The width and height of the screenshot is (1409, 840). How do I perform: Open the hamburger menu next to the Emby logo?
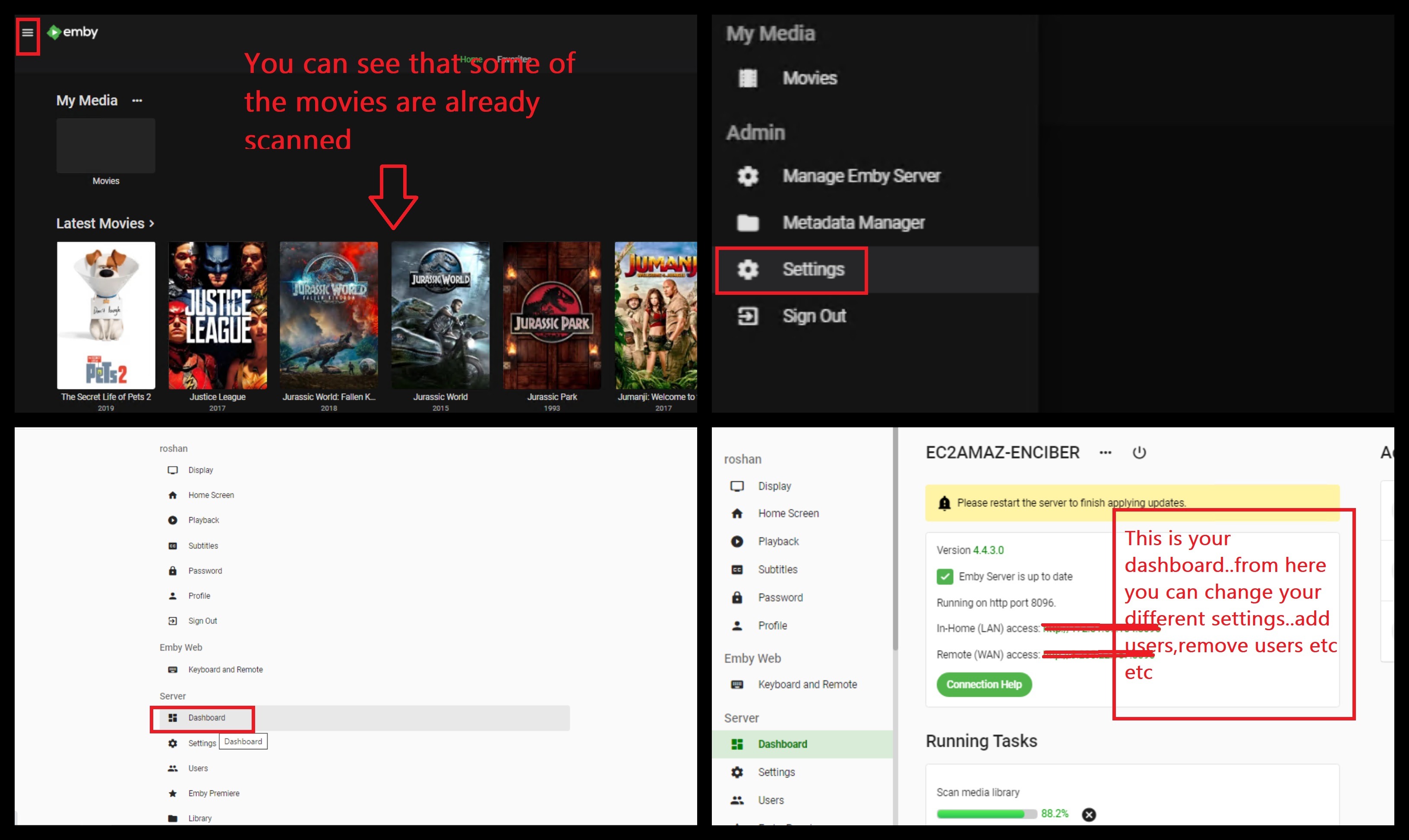27,33
